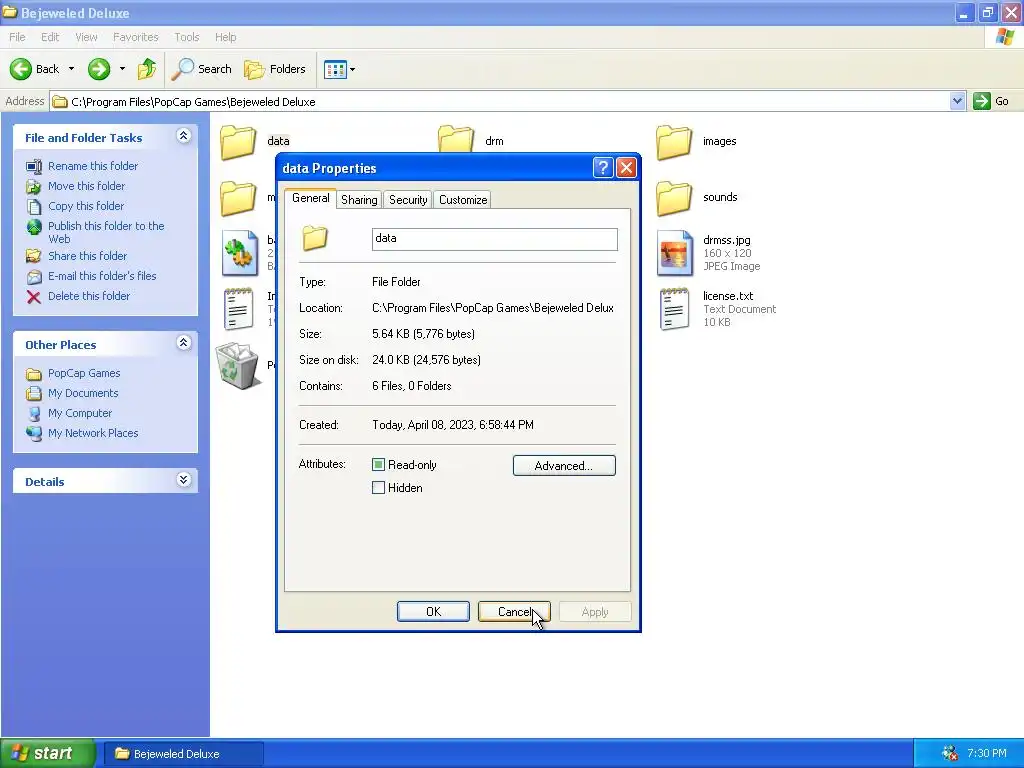Switch to the Sharing tab
Screen dimensions: 1024x768
(359, 200)
